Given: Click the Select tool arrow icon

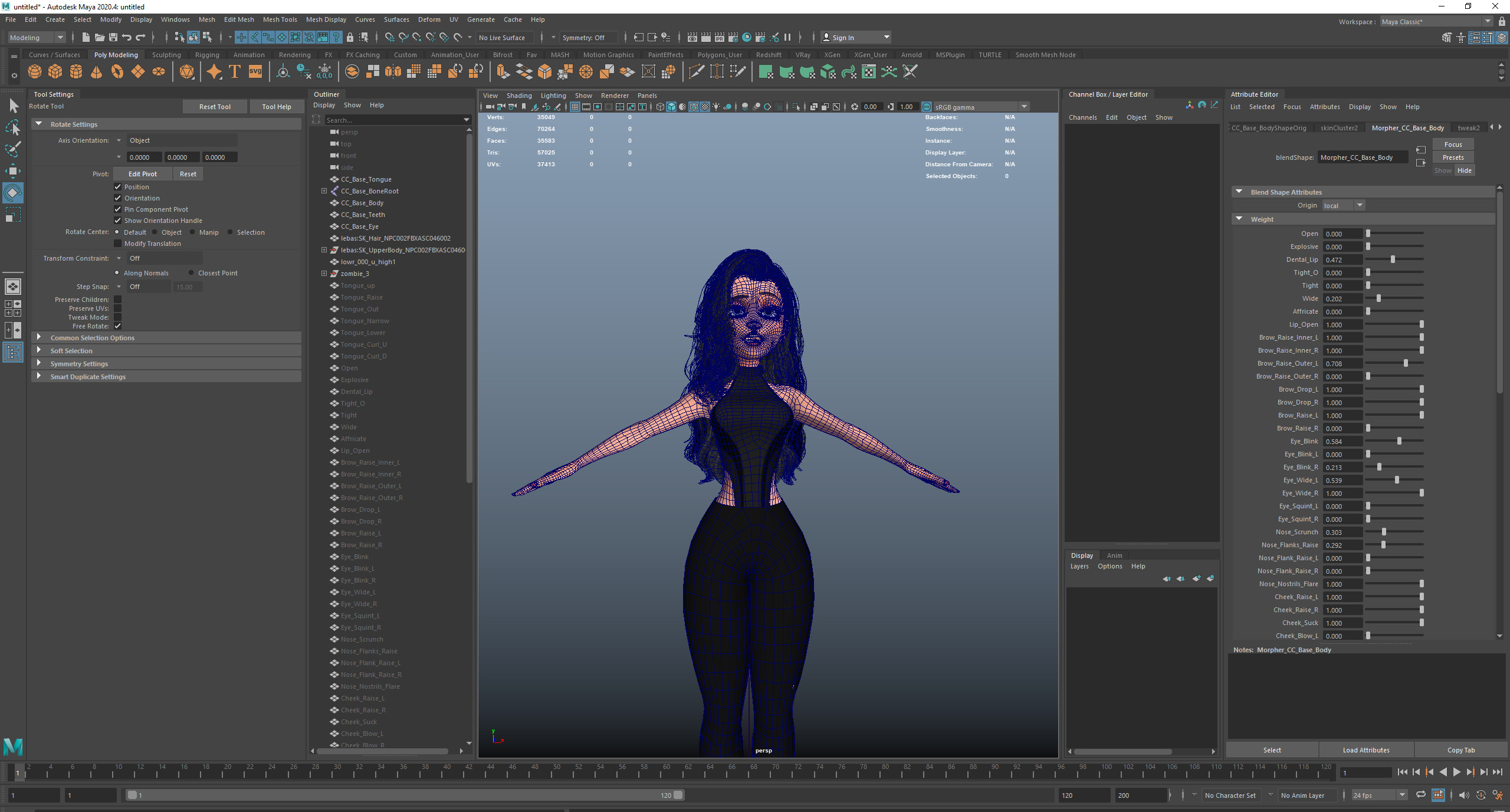Looking at the screenshot, I should click(14, 106).
